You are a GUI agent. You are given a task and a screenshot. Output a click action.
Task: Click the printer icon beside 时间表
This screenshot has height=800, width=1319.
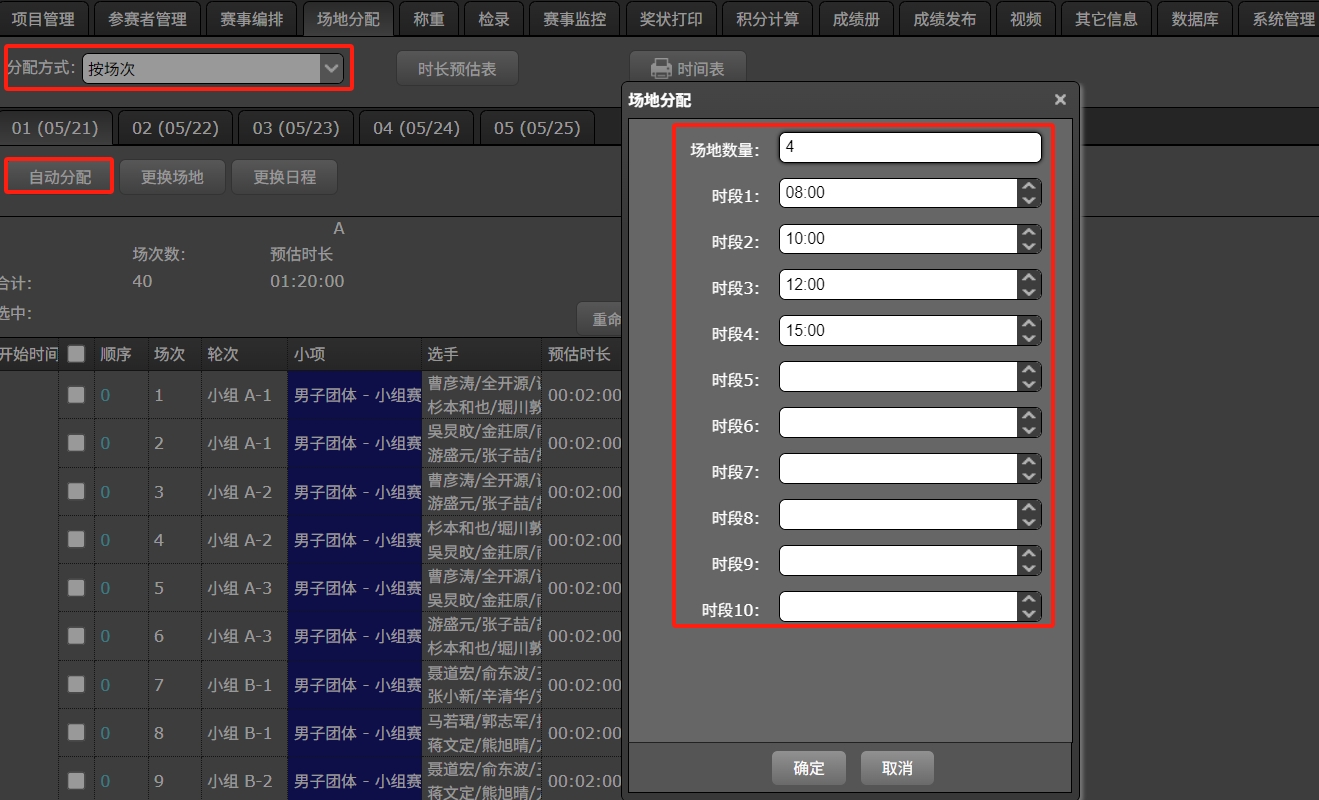[x=661, y=69]
